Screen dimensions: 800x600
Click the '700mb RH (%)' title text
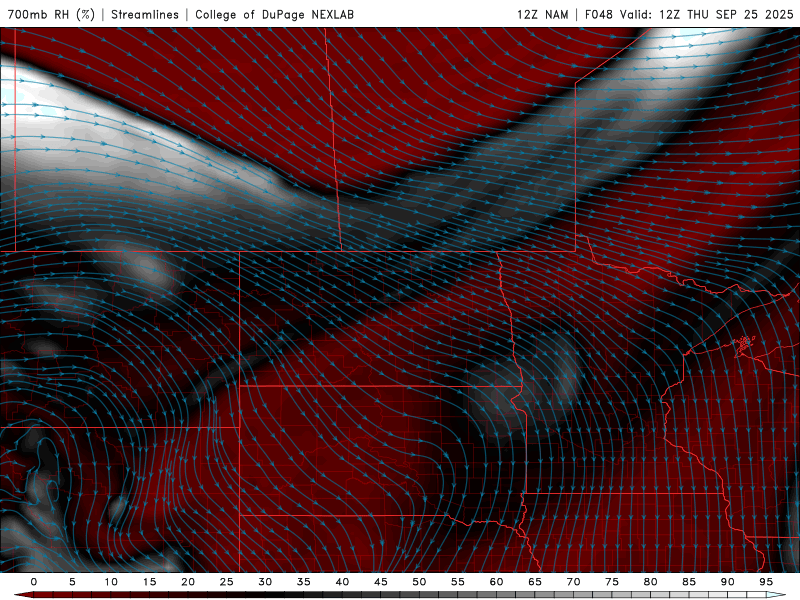(x=51, y=14)
